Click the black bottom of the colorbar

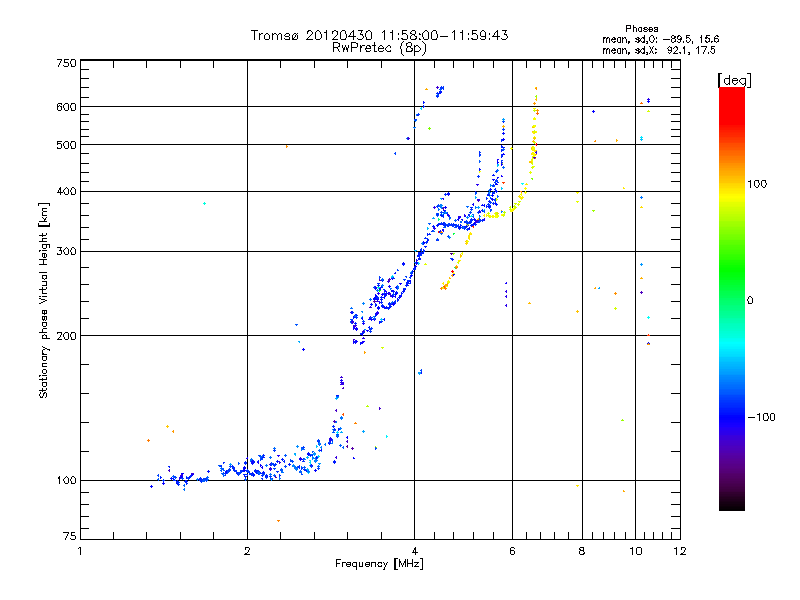point(732,503)
